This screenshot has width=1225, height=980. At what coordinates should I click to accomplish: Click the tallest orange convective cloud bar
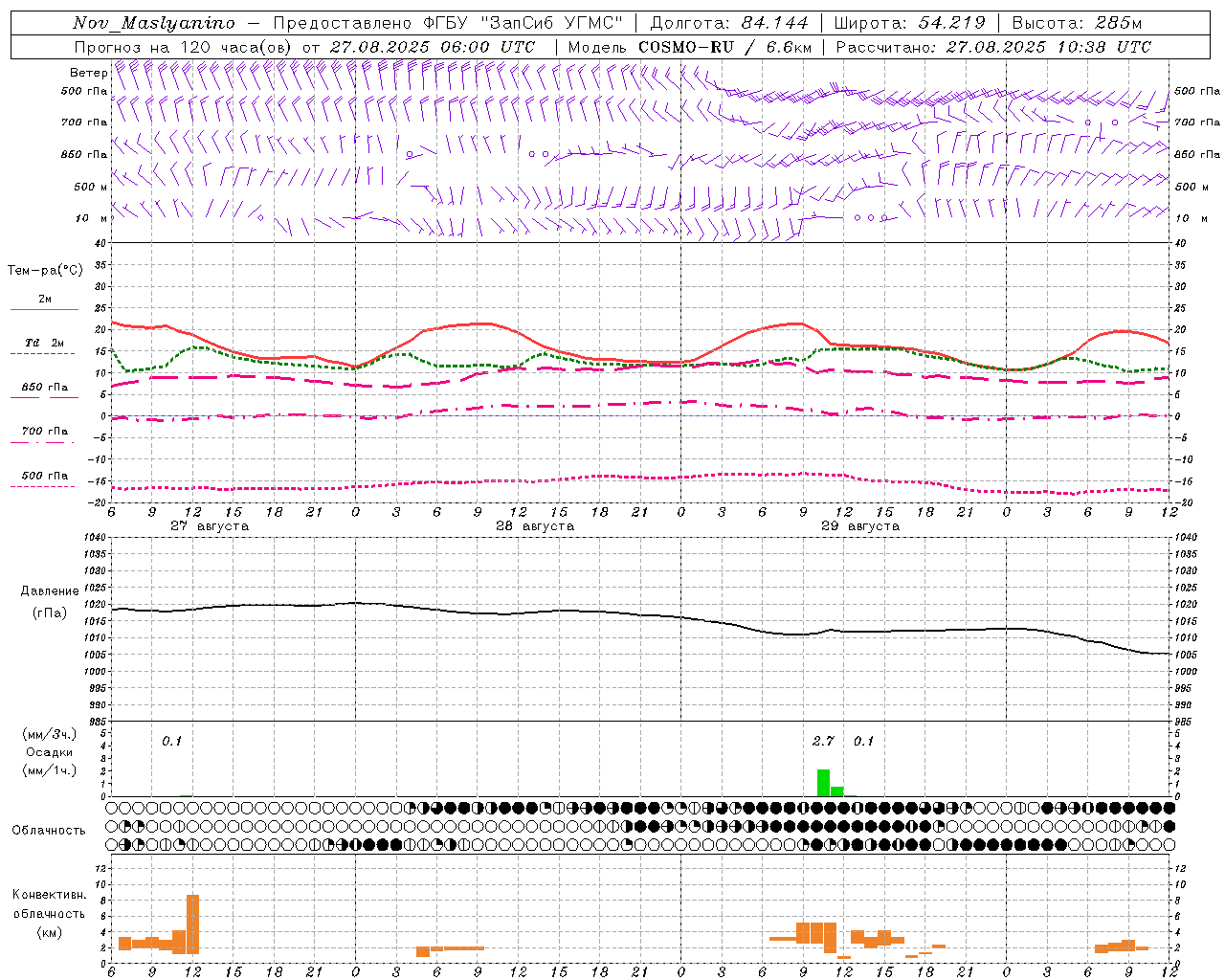(192, 924)
